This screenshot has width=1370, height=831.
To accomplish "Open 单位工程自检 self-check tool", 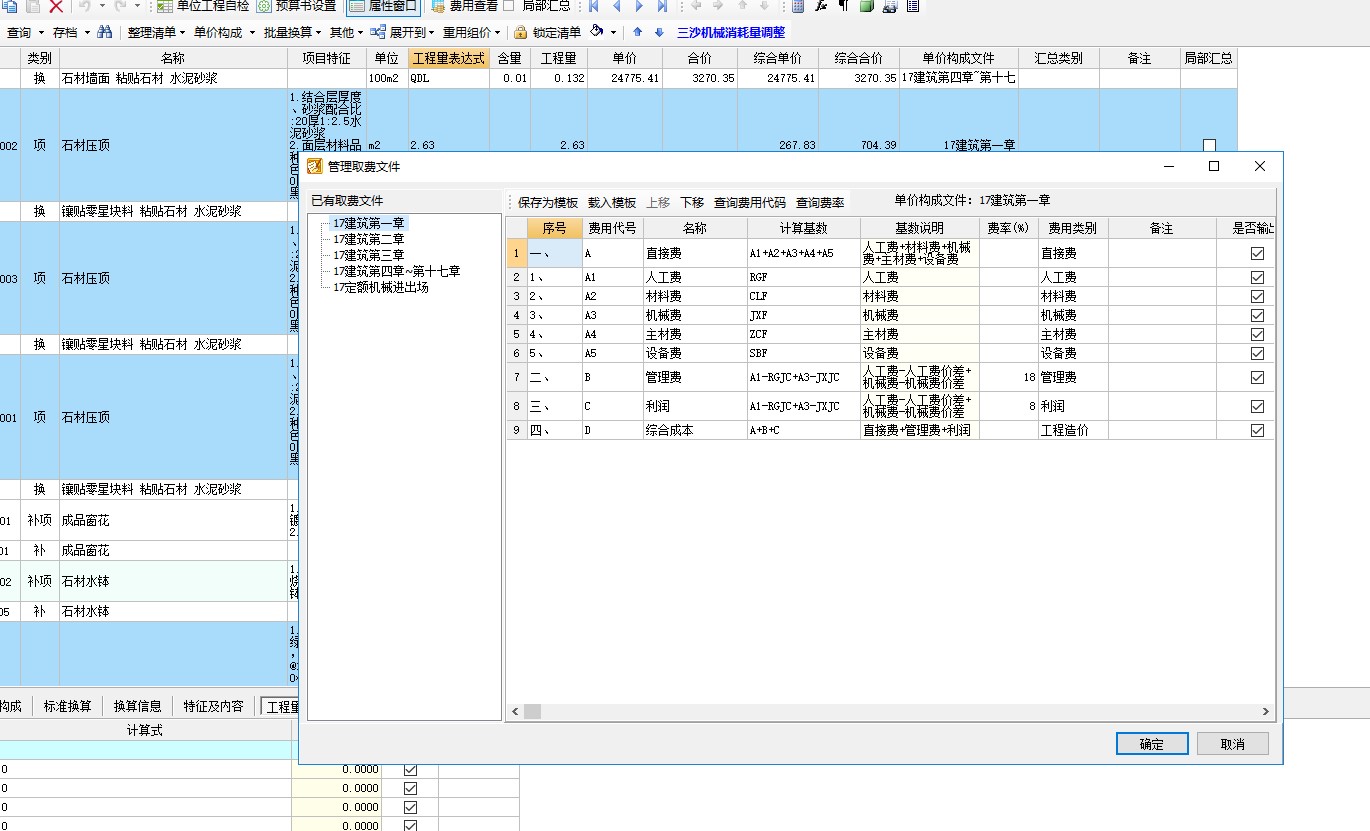I will (203, 6).
